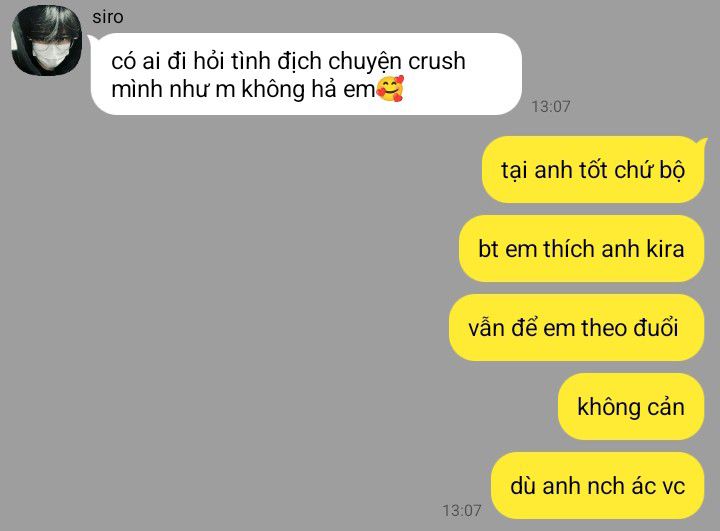The width and height of the screenshot is (720, 531).
Task: Tap the sender name siro
Action: coord(107,17)
